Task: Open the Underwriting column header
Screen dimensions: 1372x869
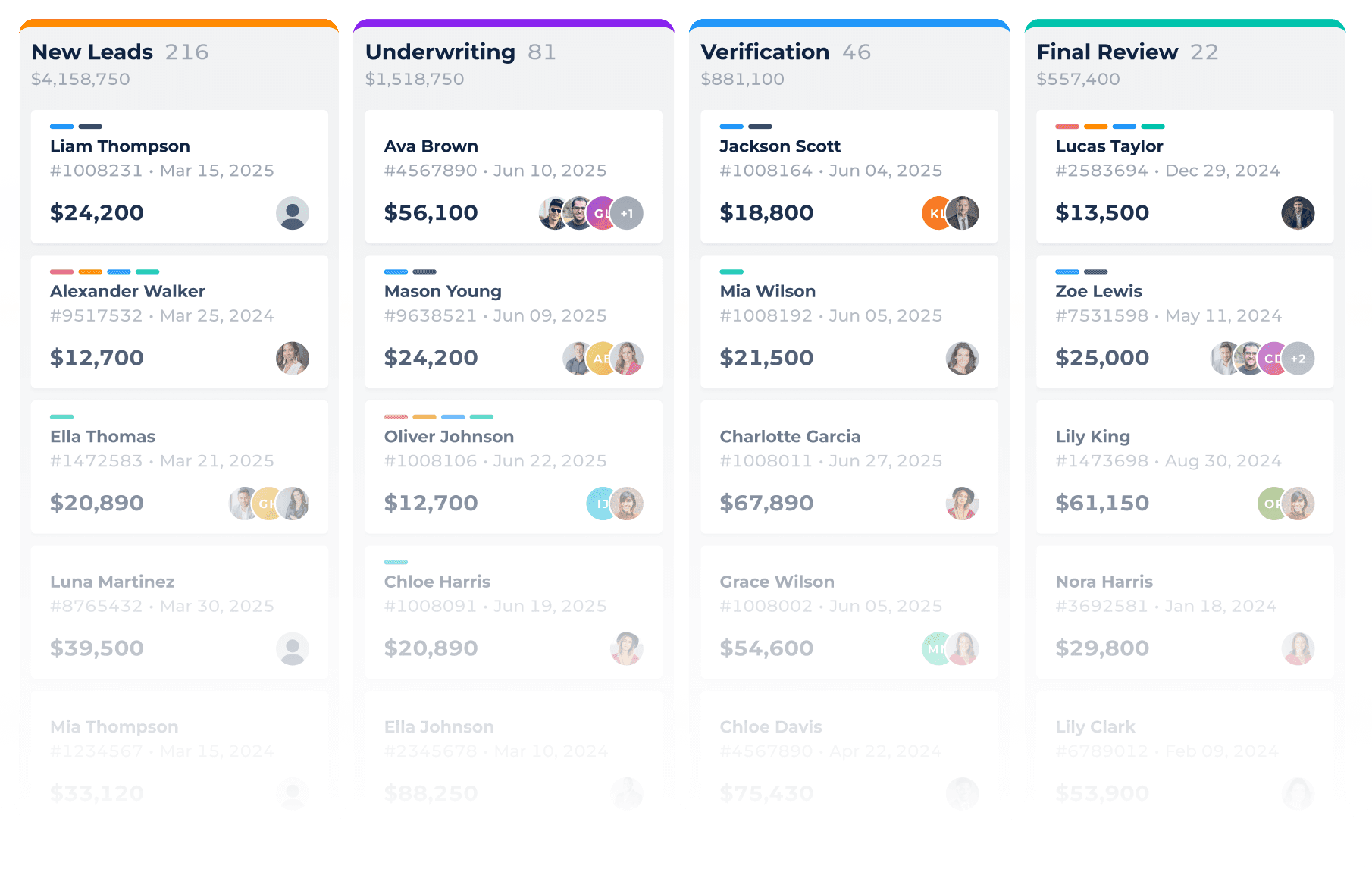Action: (x=440, y=52)
